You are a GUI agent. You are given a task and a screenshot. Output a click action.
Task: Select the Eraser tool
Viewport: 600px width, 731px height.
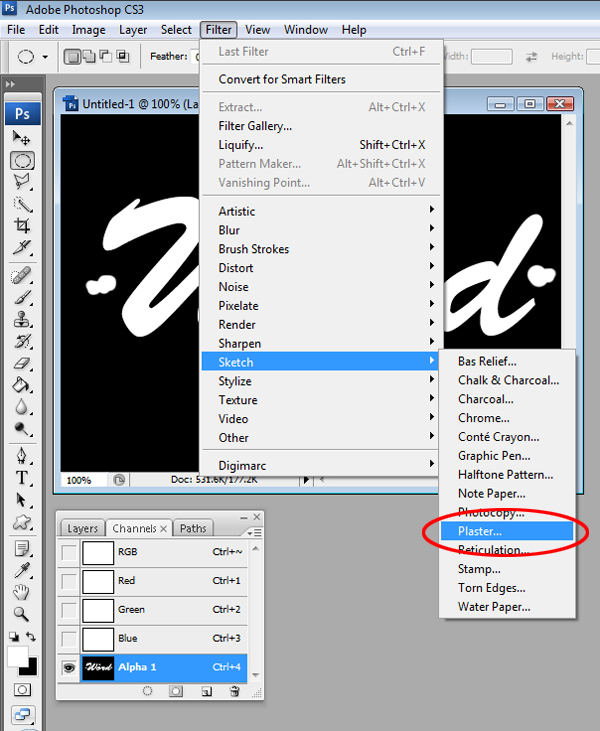21,364
